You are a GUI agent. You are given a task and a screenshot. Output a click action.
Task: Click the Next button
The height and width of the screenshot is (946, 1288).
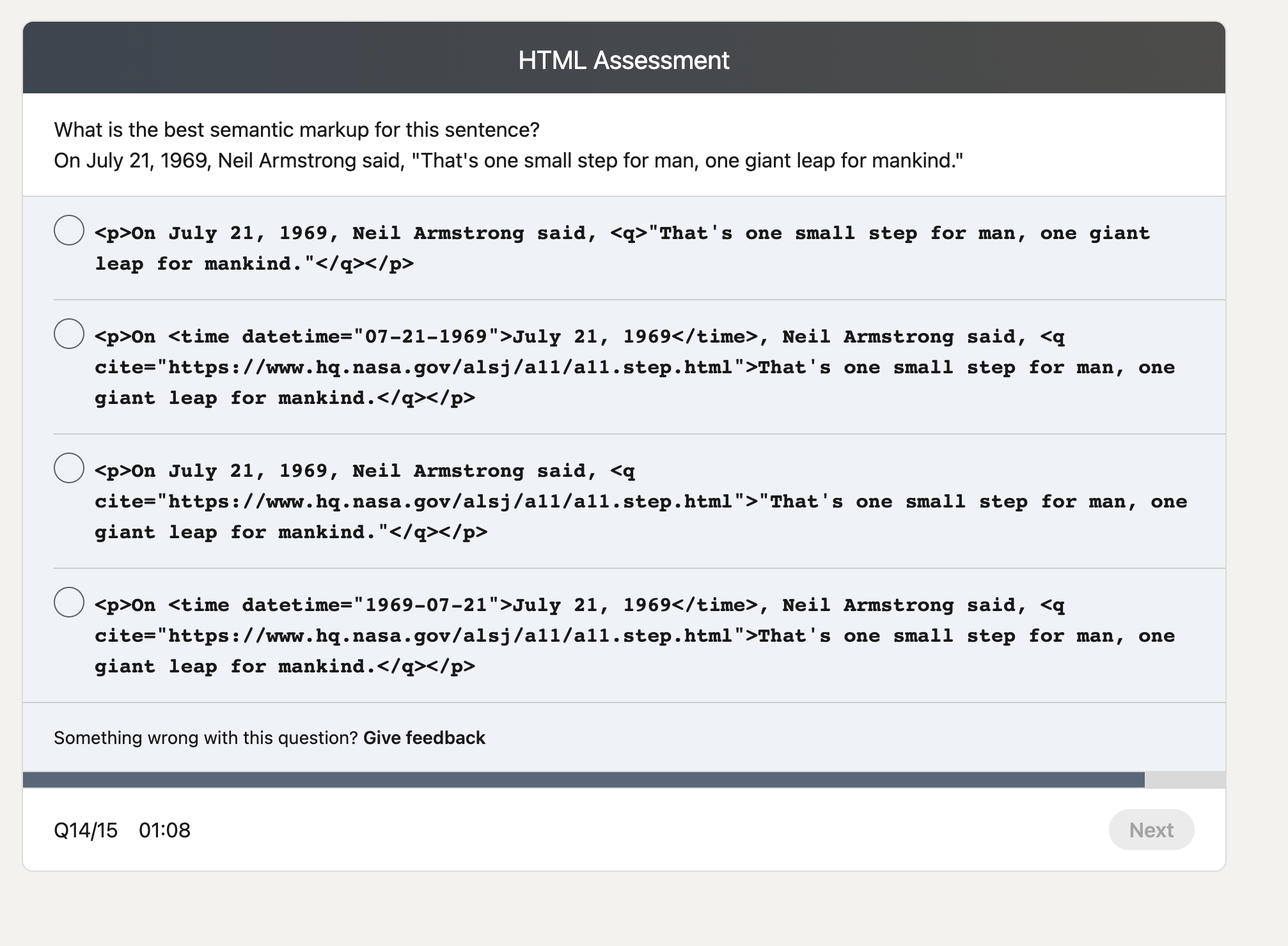pyautogui.click(x=1151, y=829)
